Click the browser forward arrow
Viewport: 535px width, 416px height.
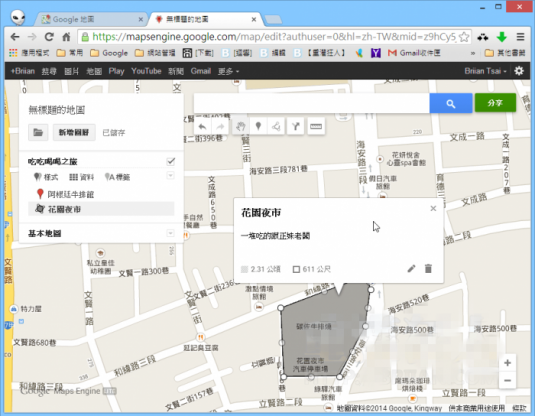32,37
